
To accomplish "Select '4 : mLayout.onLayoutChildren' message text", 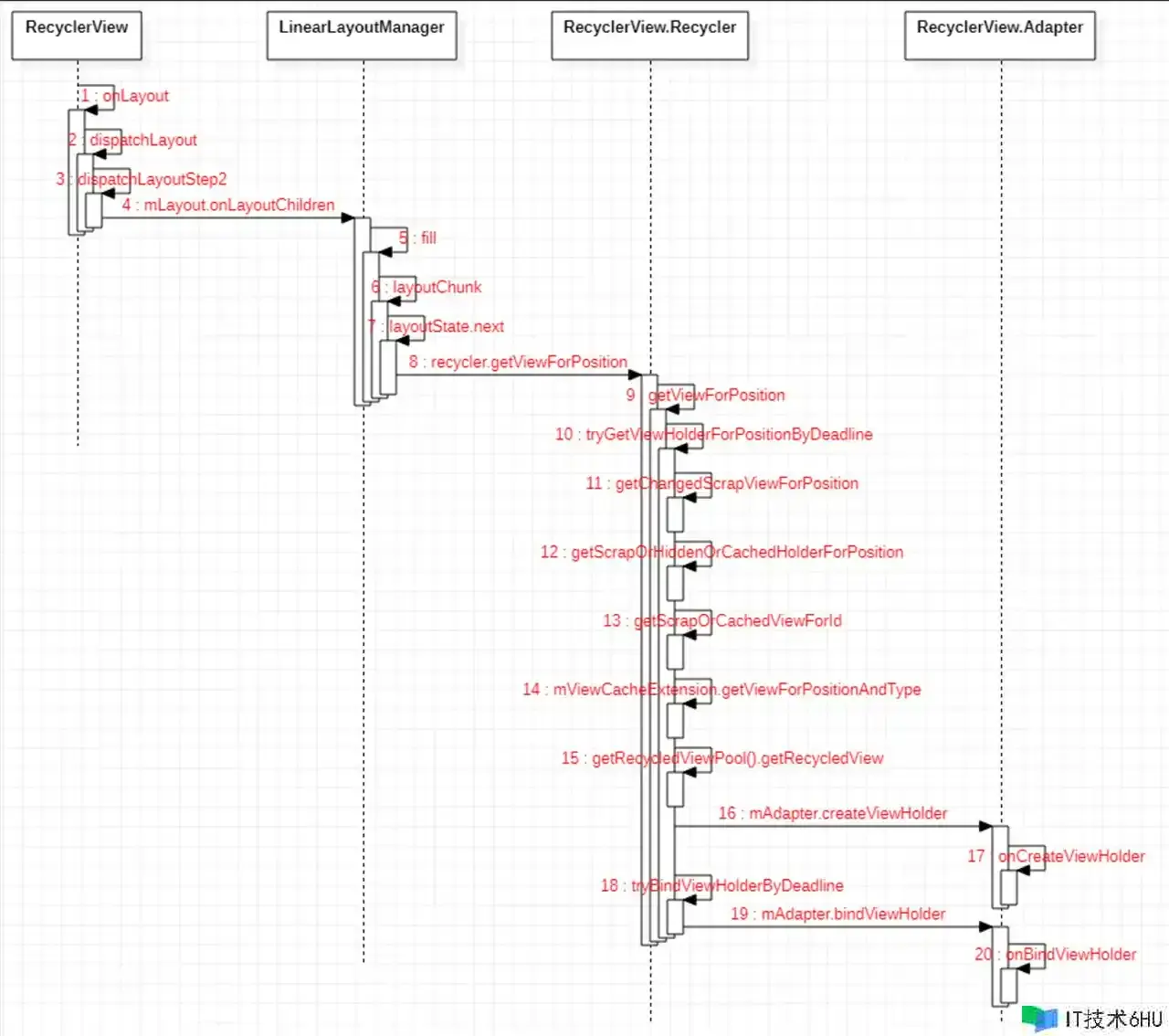I will coord(228,205).
